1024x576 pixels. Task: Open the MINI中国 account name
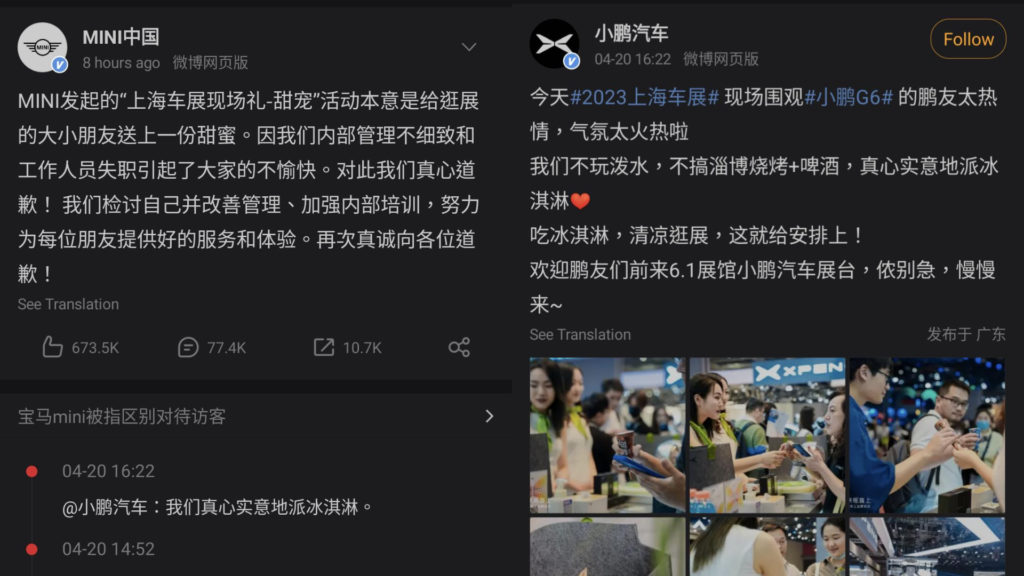tap(121, 37)
